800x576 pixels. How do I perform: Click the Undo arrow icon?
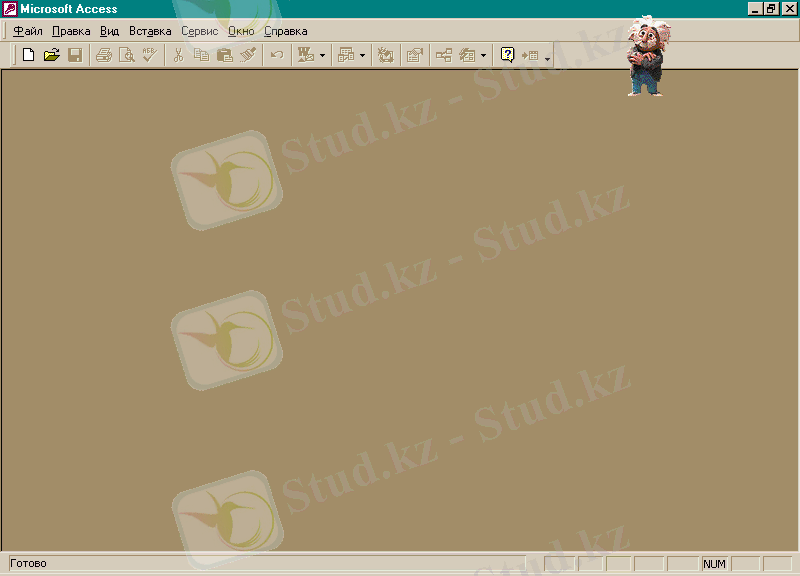[277, 55]
